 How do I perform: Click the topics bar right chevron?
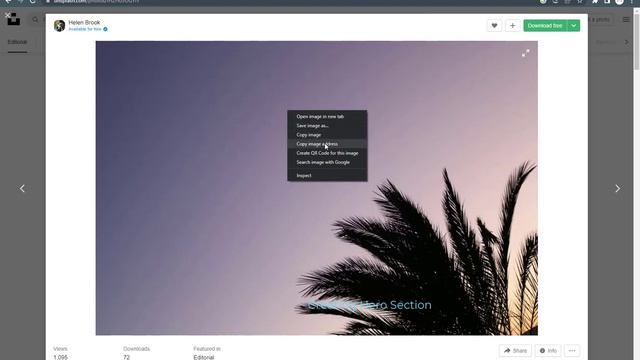point(627,42)
